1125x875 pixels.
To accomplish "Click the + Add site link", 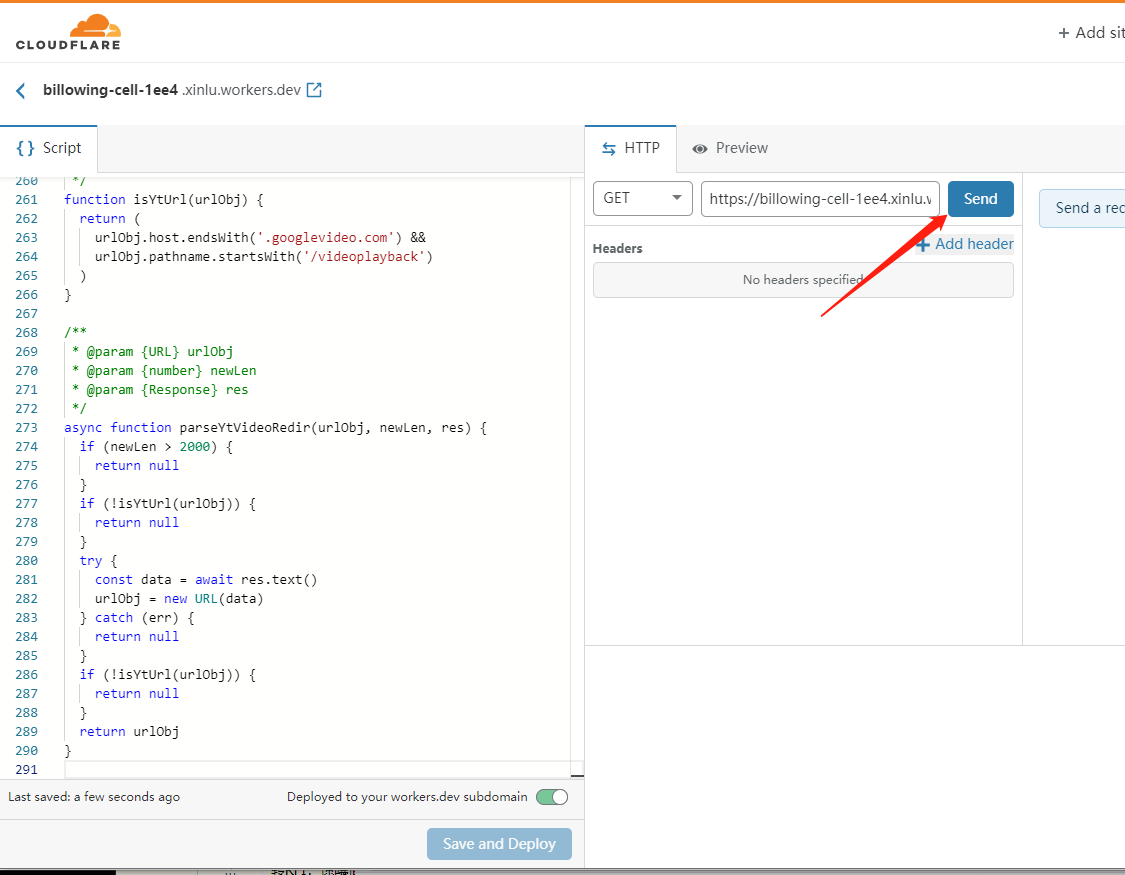I will coord(1091,32).
